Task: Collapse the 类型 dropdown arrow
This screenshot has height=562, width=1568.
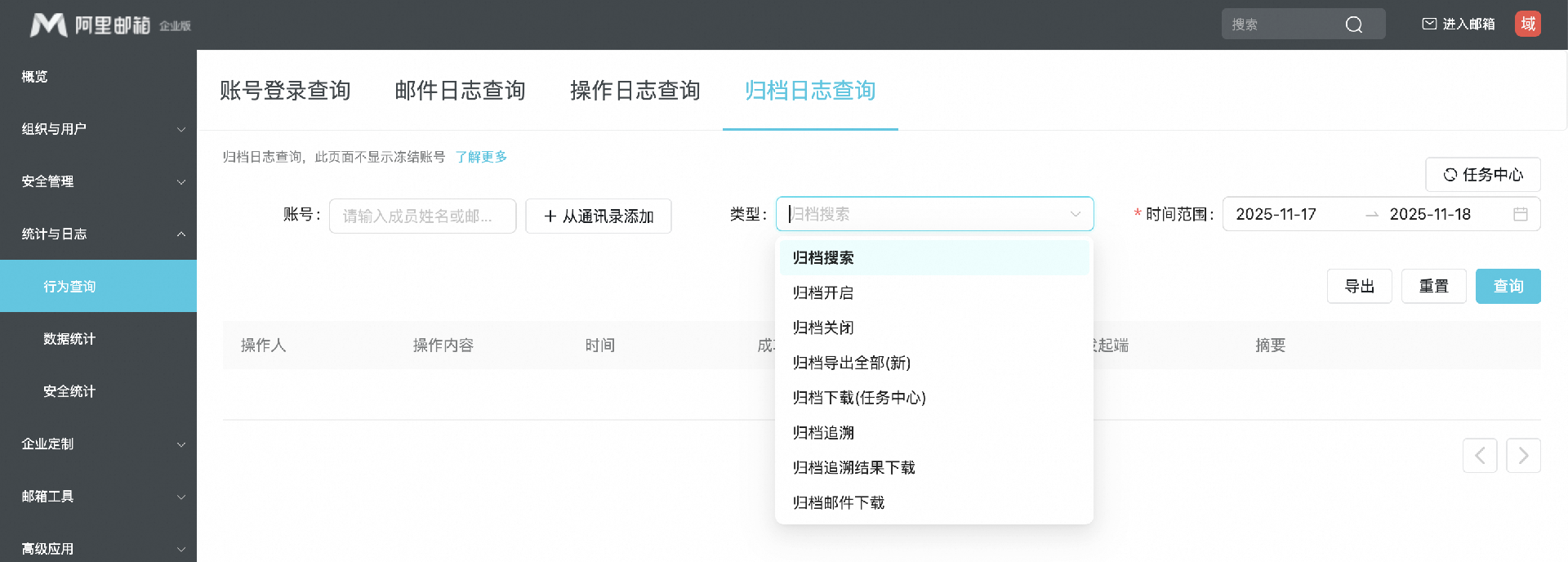Action: click(1076, 214)
